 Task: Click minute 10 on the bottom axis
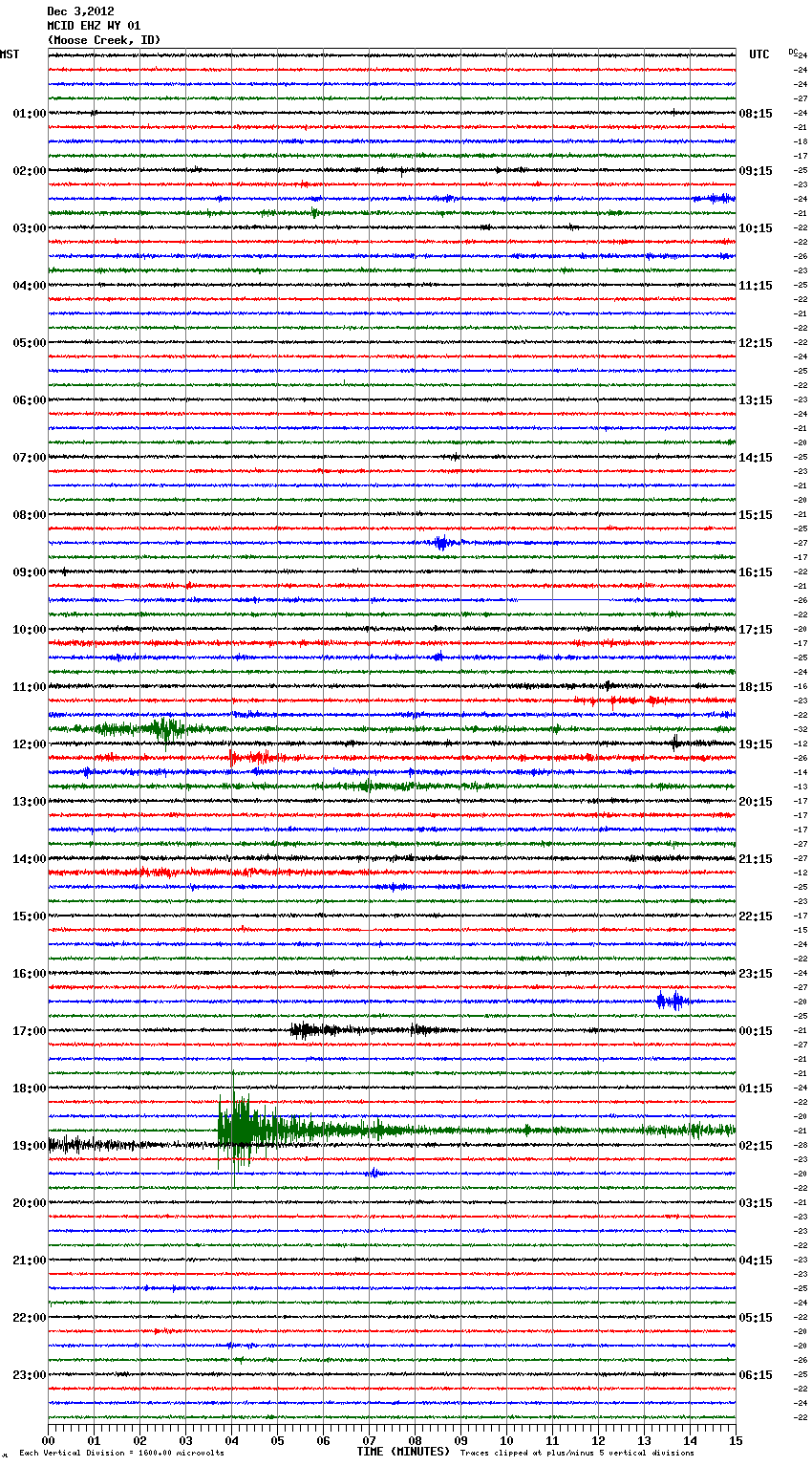[x=506, y=1440]
